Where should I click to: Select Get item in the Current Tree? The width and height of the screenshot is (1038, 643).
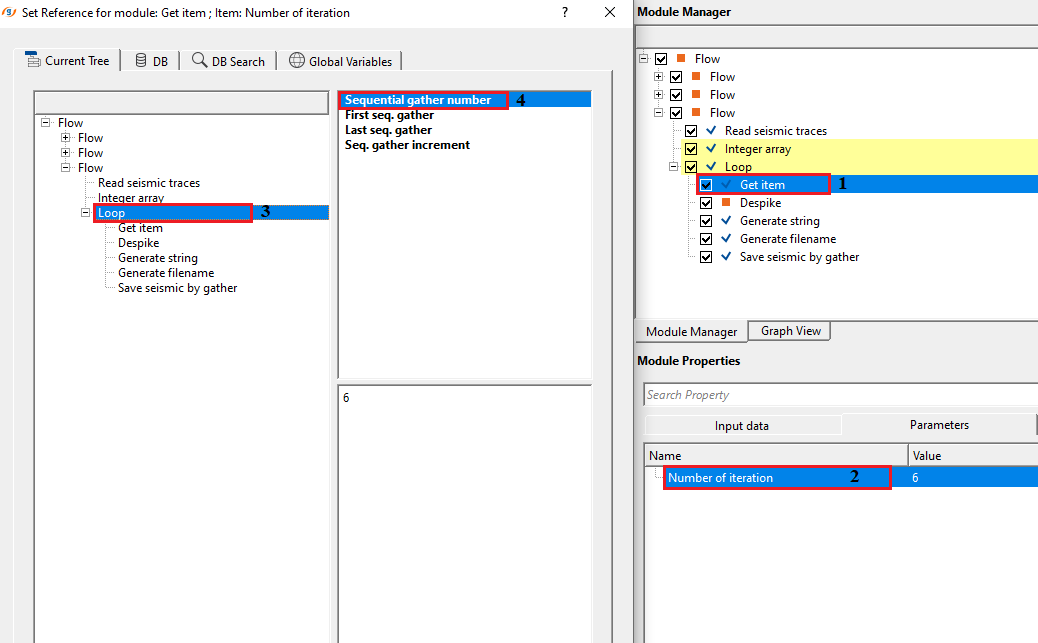[140, 228]
